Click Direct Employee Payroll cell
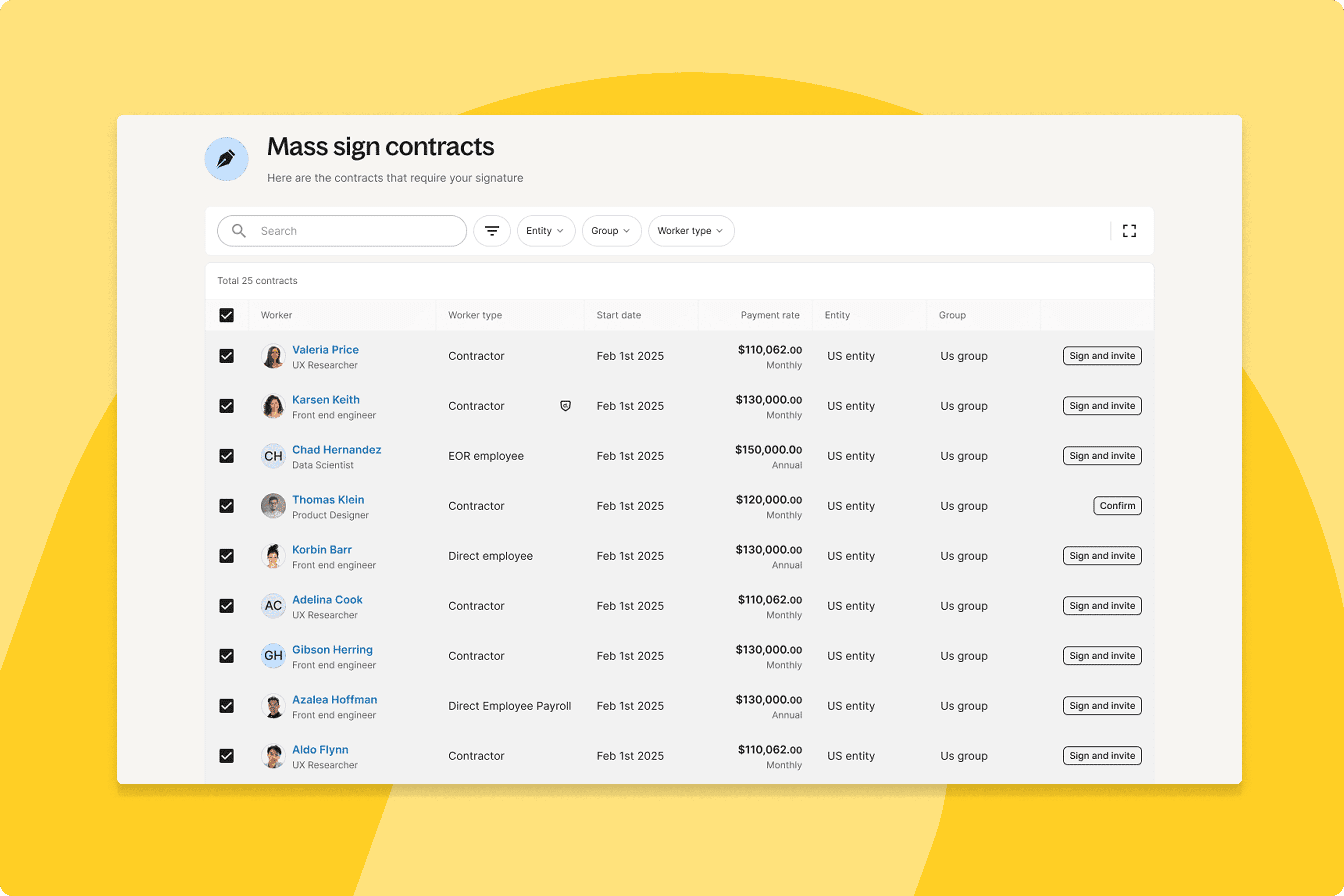This screenshot has width=1344, height=896. 510,706
